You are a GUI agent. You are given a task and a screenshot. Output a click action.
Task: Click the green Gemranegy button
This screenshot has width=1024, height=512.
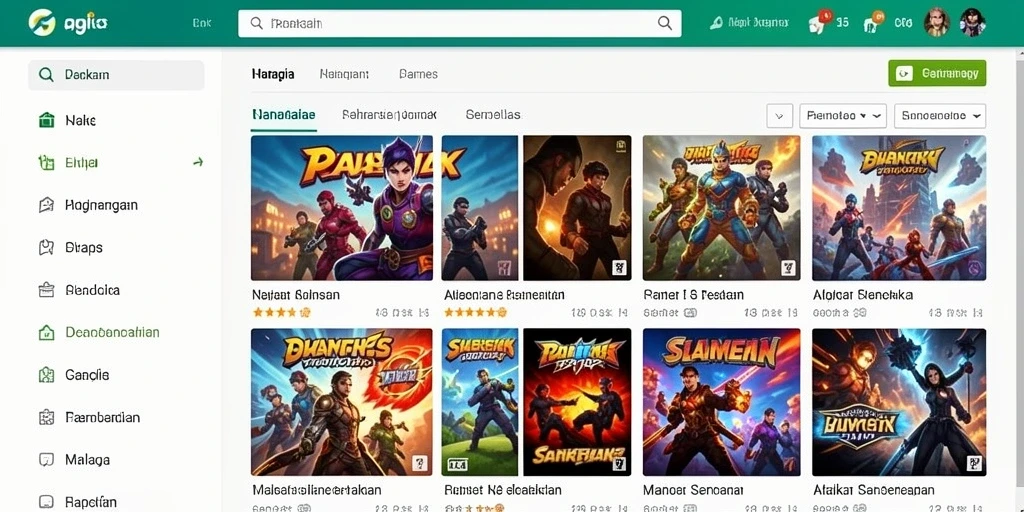(937, 73)
